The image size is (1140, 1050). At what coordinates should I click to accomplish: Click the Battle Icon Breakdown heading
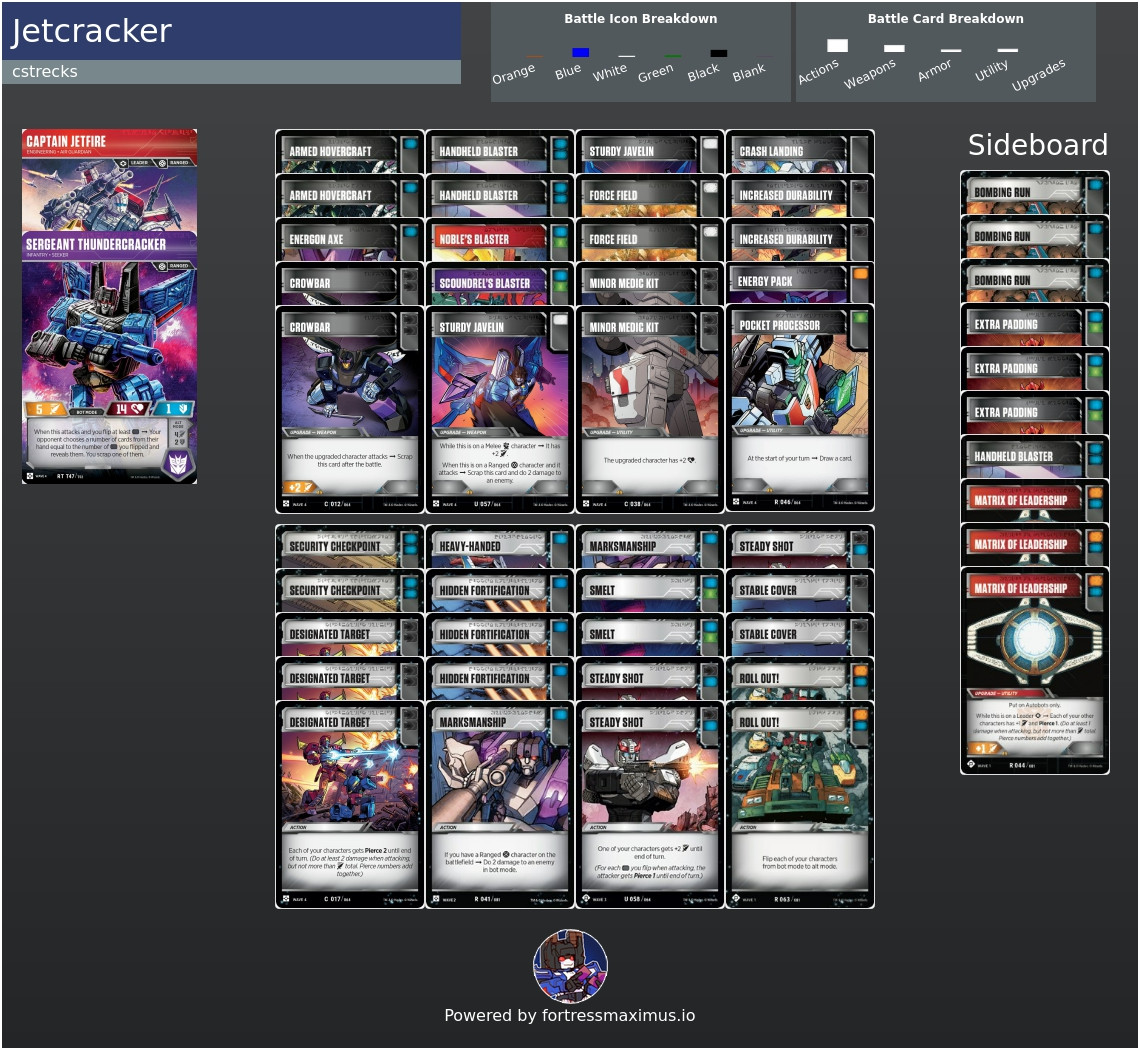641,19
